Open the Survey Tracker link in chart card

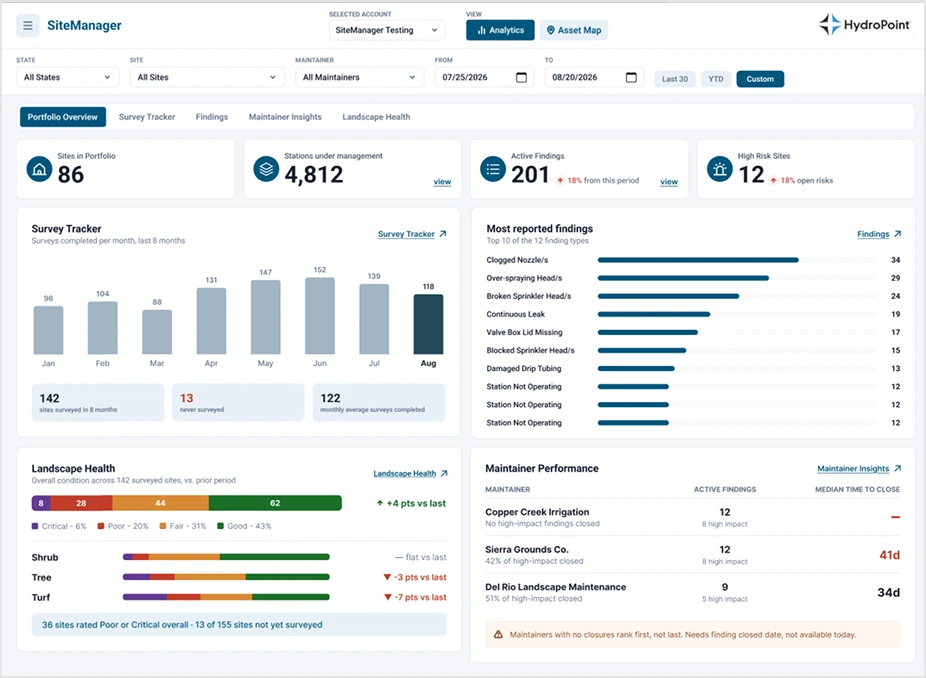[x=406, y=234]
